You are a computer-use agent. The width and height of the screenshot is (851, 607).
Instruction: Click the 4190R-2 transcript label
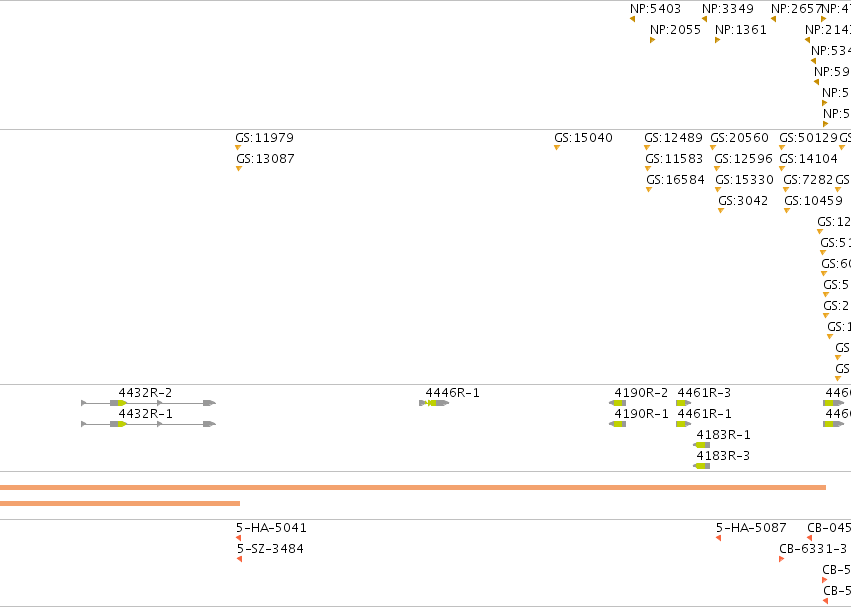641,393
